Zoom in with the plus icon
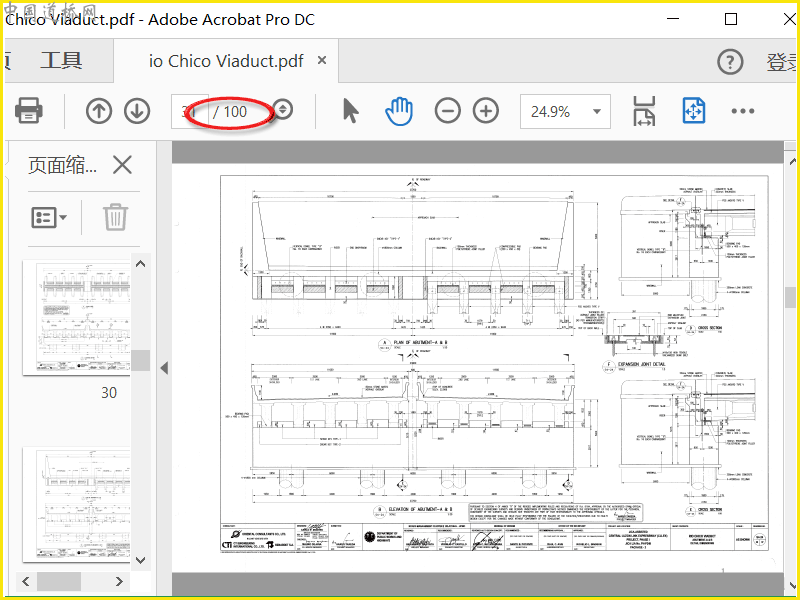The width and height of the screenshot is (800, 600). point(486,111)
